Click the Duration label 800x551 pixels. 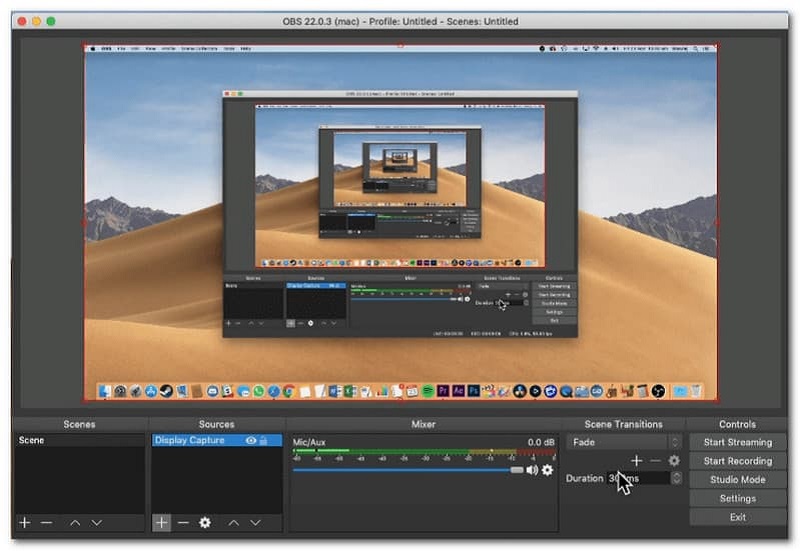584,479
